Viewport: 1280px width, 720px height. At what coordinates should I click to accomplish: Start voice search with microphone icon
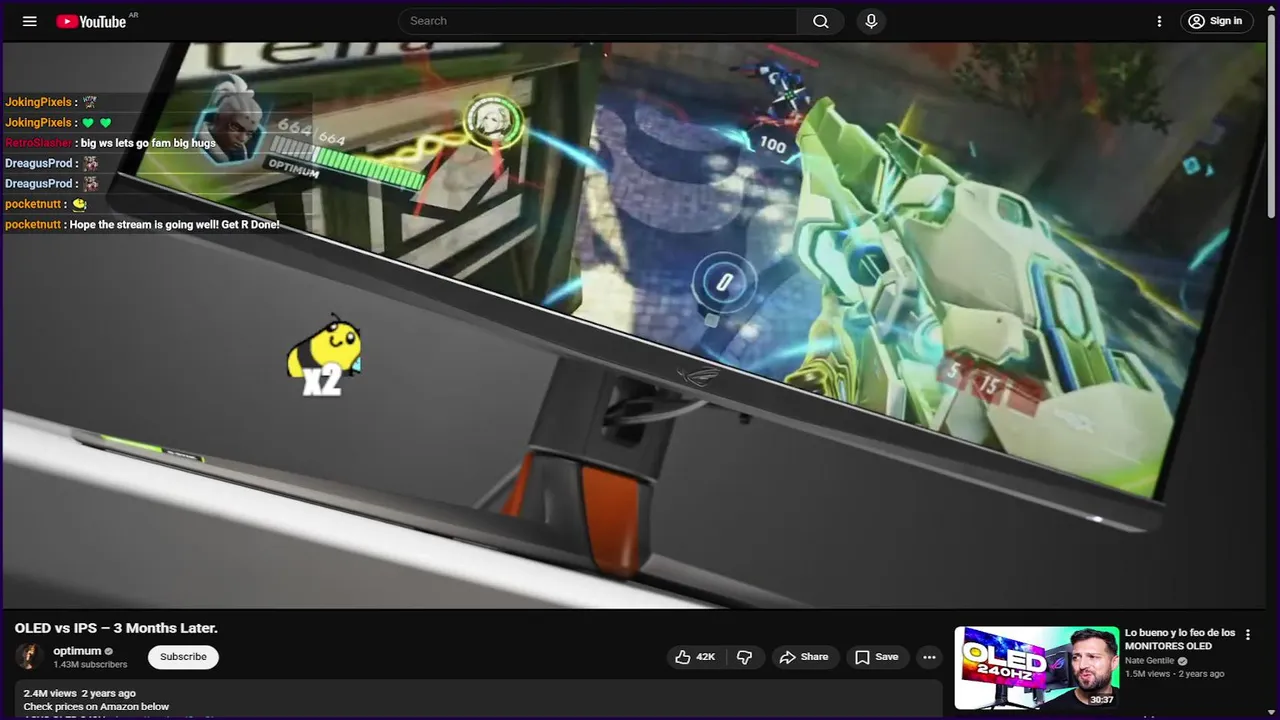[x=871, y=21]
